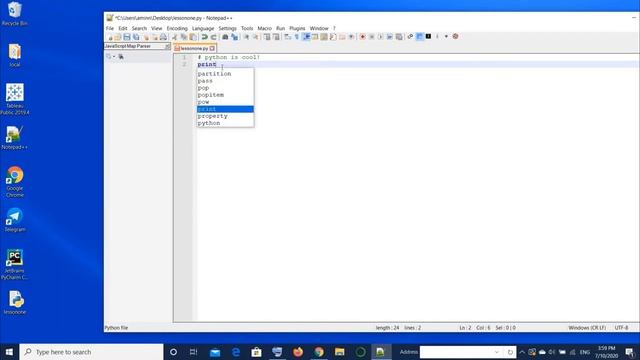Choose 'pass' in autocomplete list
The height and width of the screenshot is (360, 640).
point(225,81)
